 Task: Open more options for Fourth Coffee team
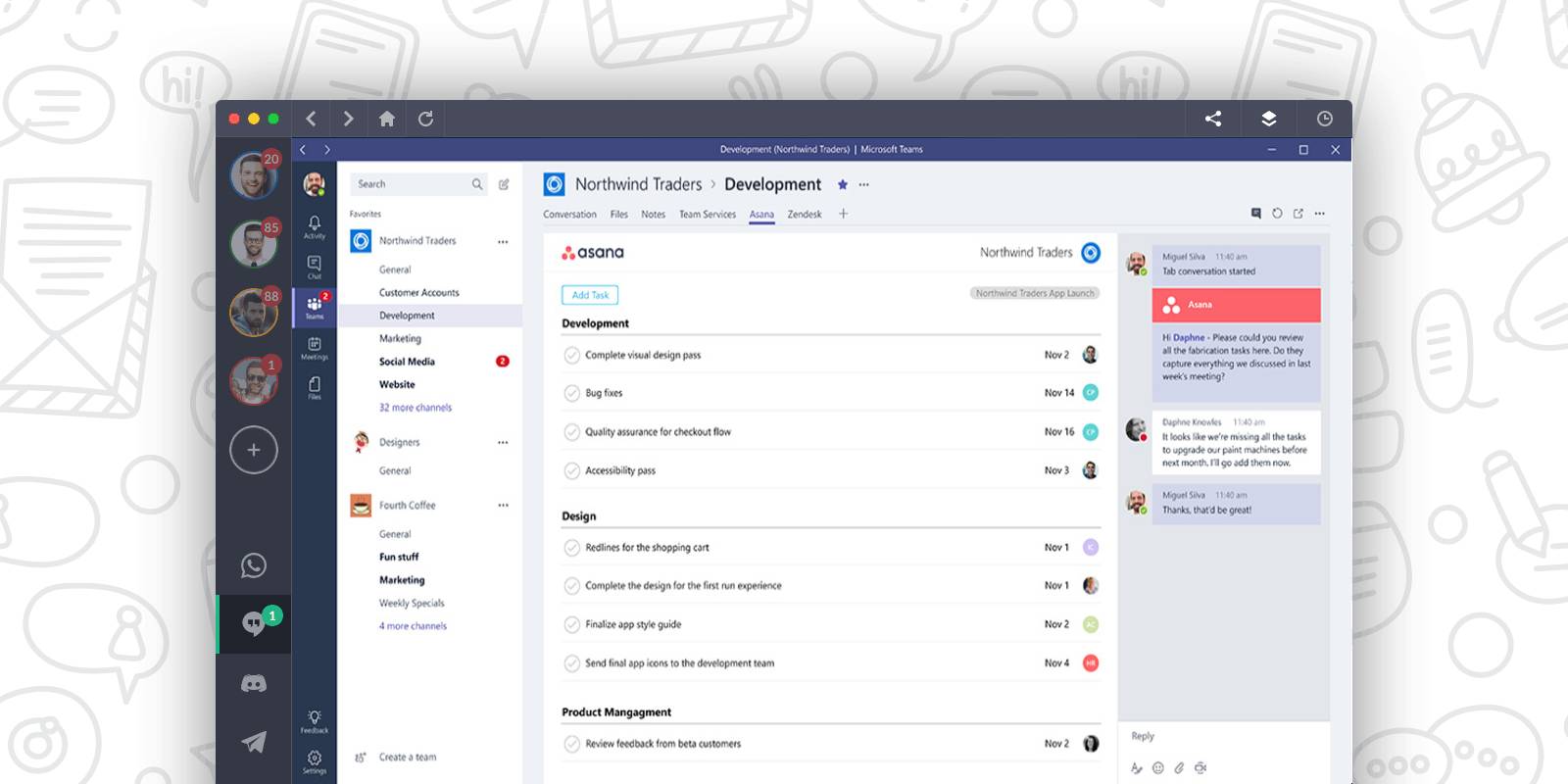[x=503, y=506]
